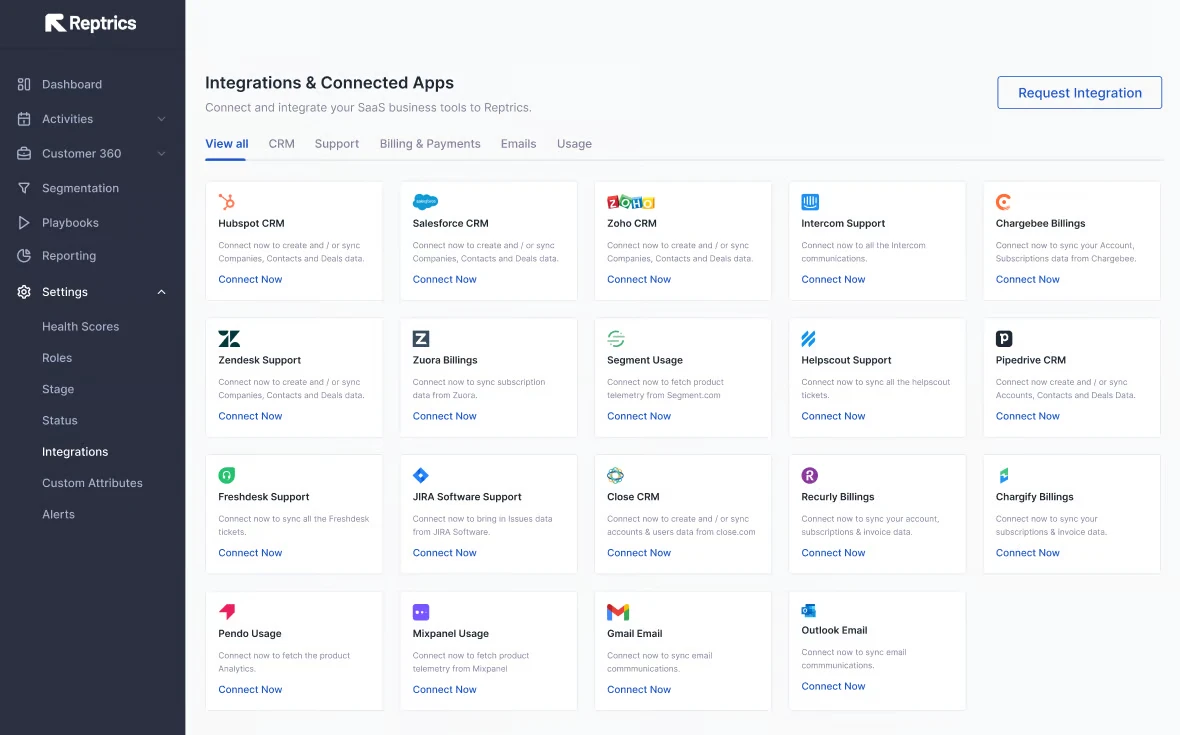This screenshot has height=735, width=1180.
Task: Click the Hubspot CRM logo icon
Action: coord(227,202)
